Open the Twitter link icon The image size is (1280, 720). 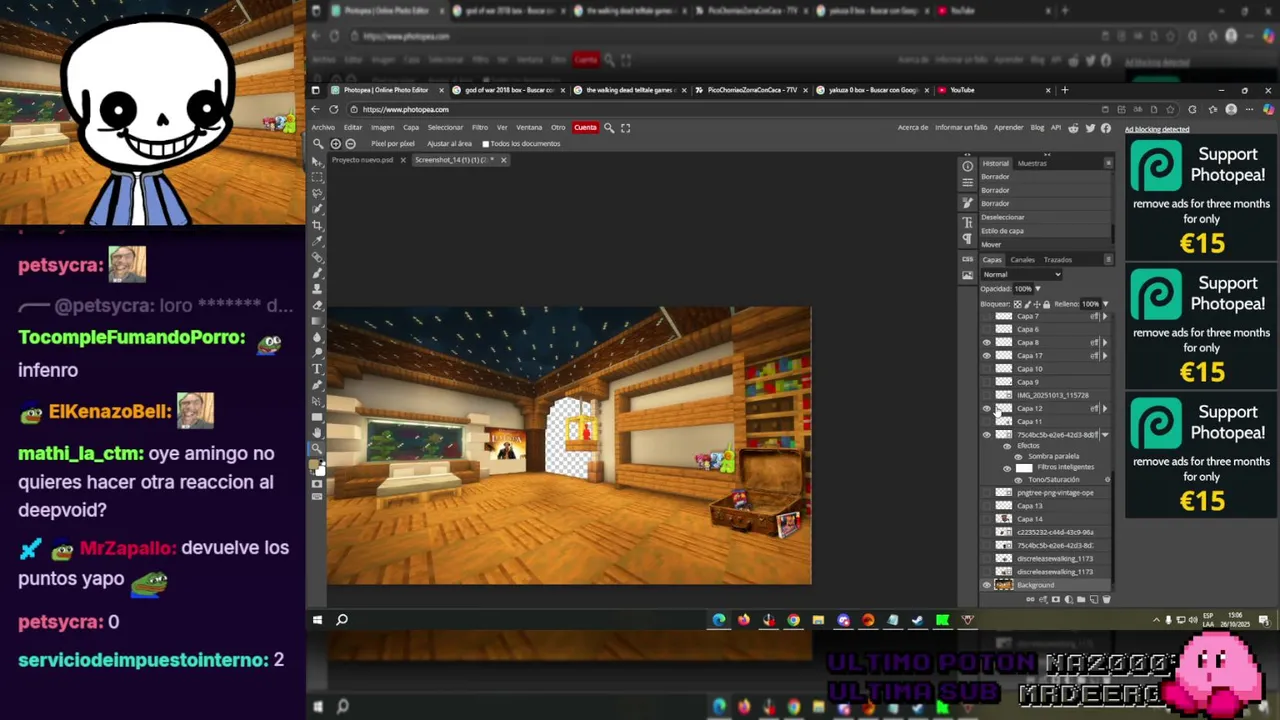1090,128
